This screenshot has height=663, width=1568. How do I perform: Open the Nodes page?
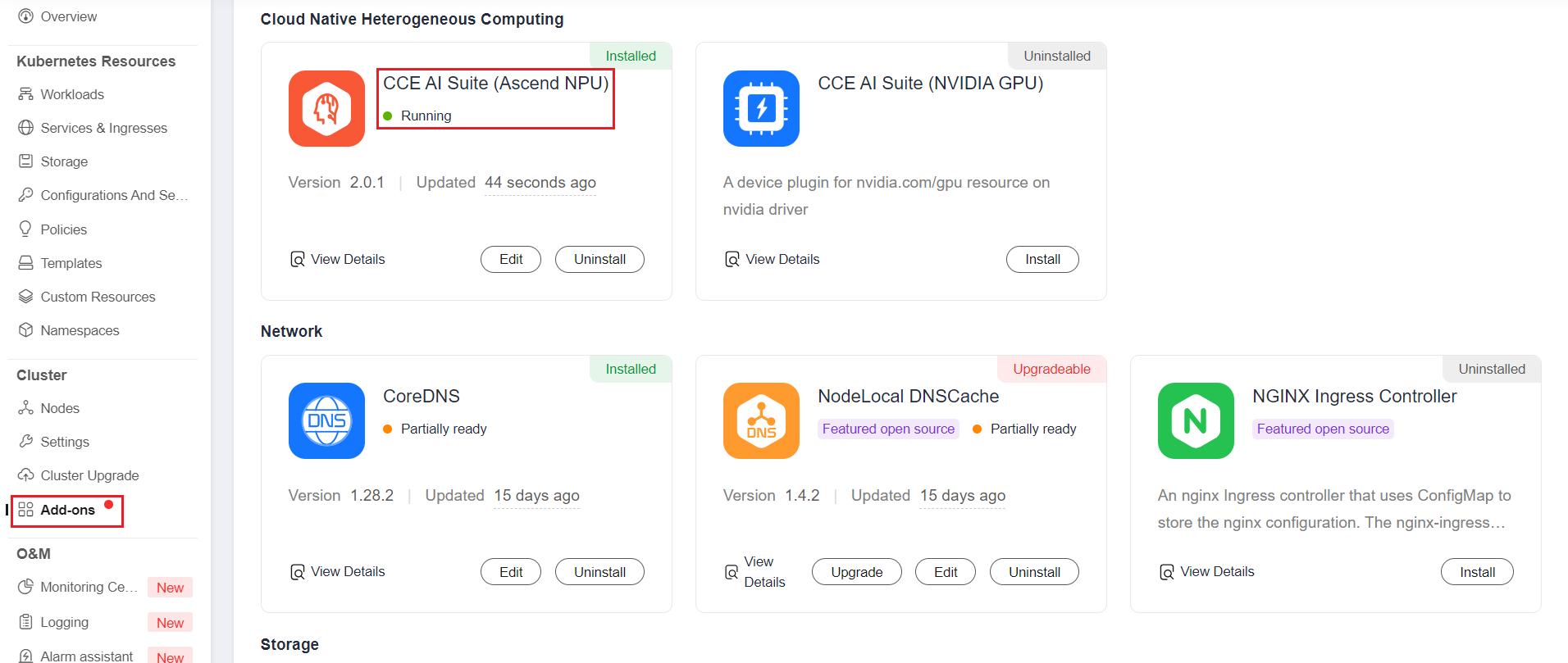click(60, 408)
